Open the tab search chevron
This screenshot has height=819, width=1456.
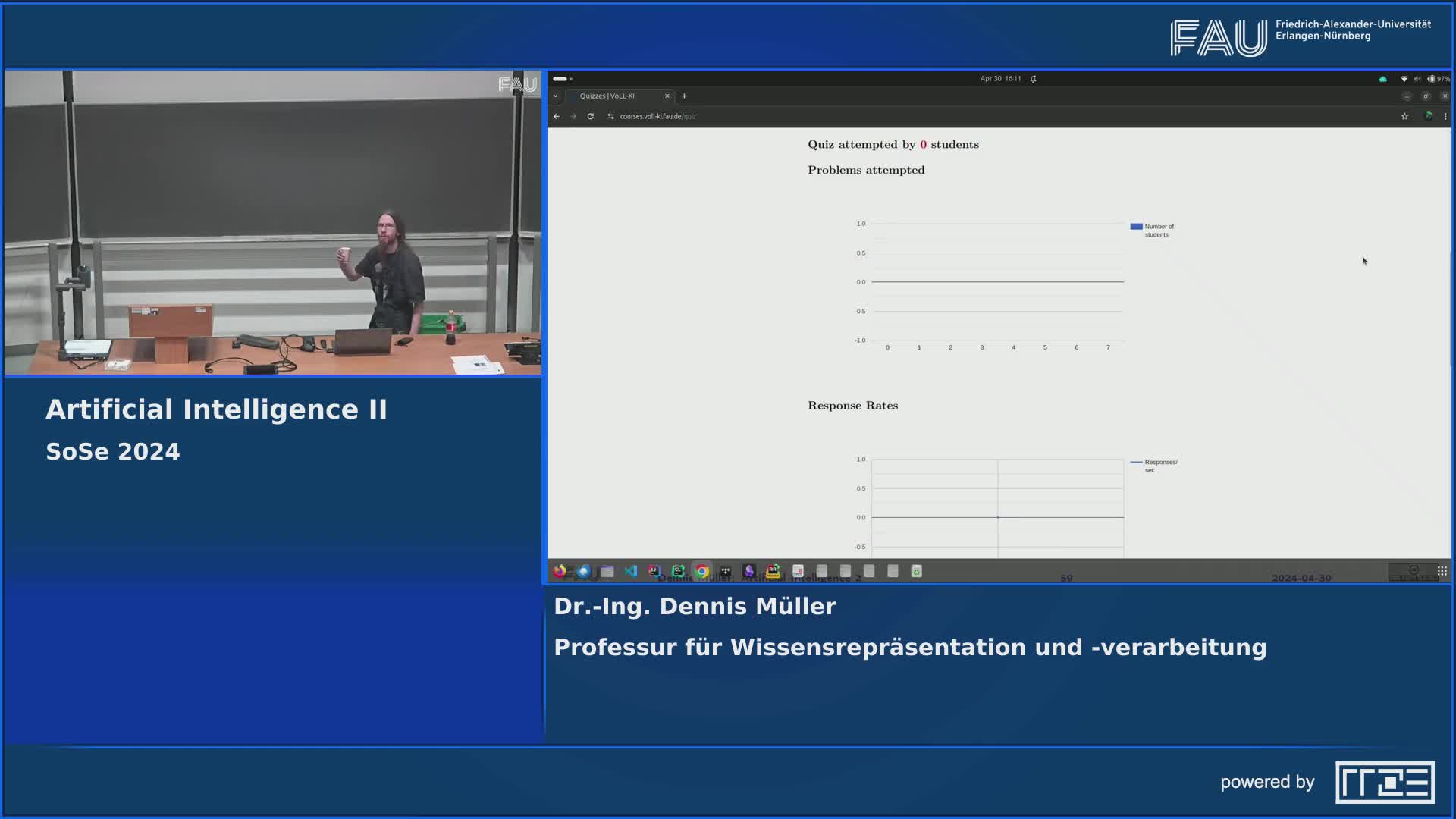[555, 96]
